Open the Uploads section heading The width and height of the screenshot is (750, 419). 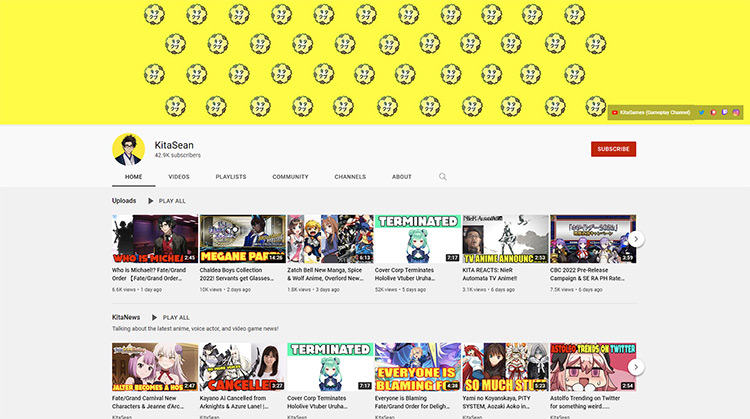[x=124, y=201]
